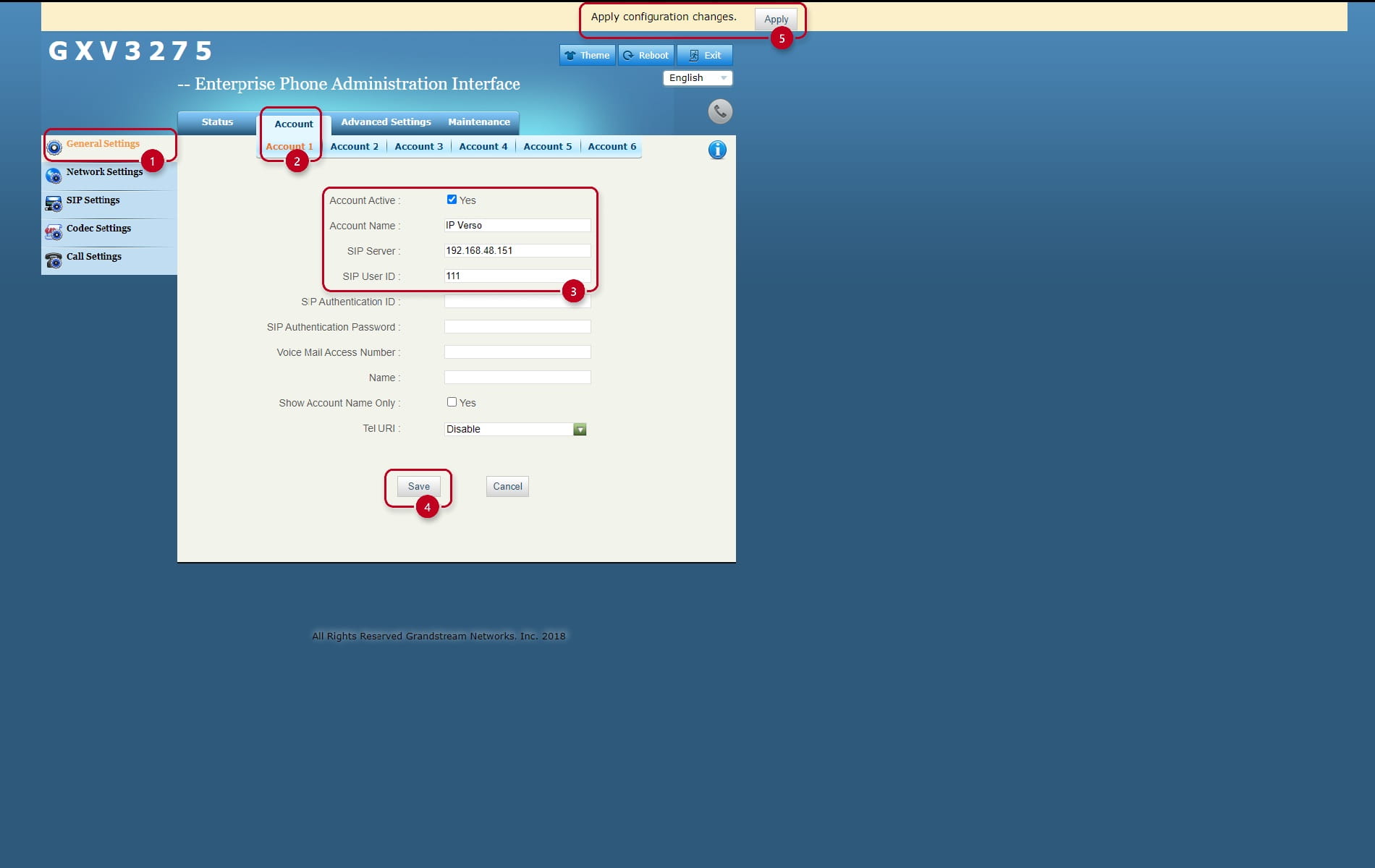1375x868 pixels.
Task: Select the Account main tab
Action: click(294, 124)
